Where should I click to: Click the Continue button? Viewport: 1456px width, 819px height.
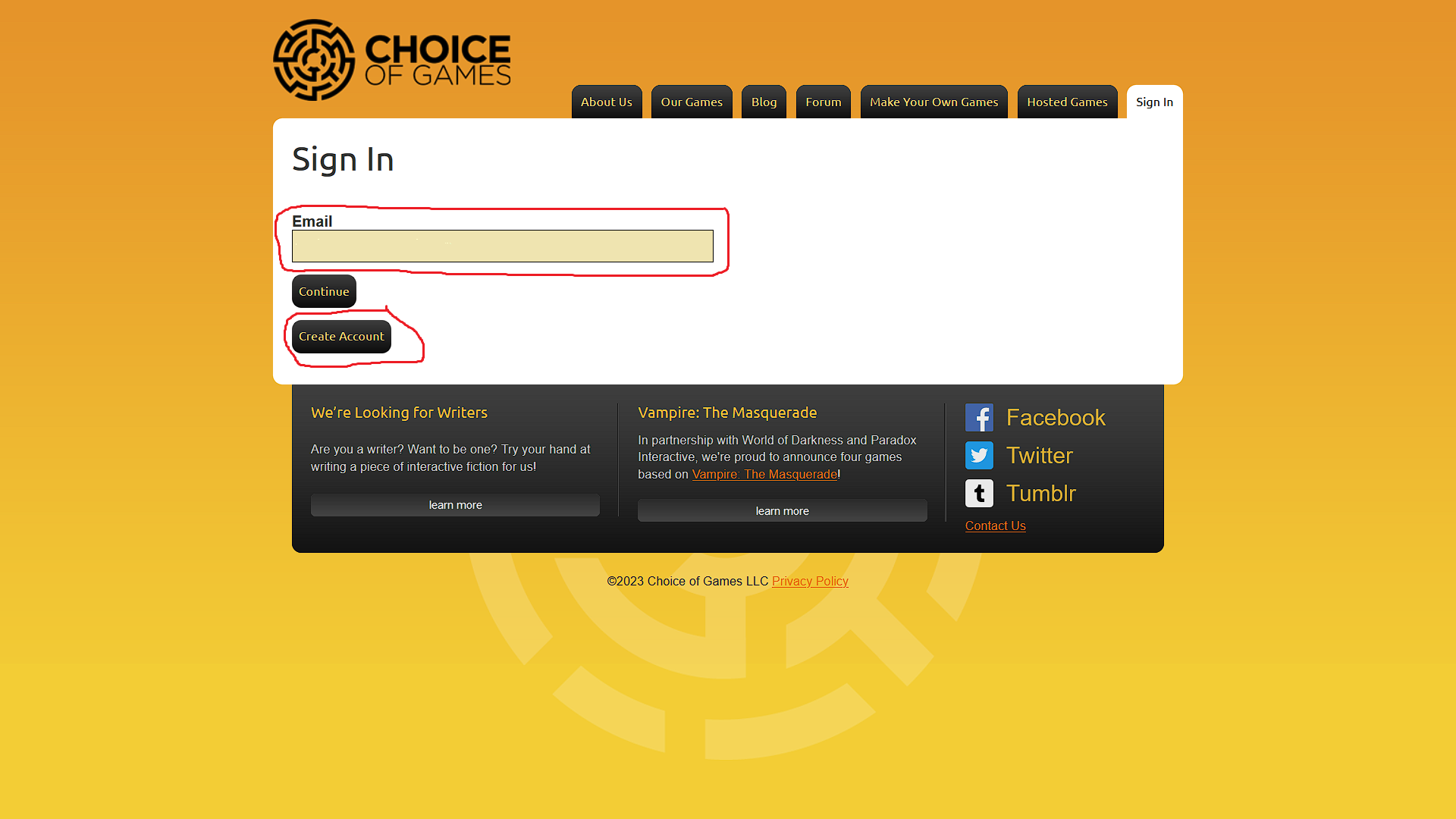[x=324, y=291]
